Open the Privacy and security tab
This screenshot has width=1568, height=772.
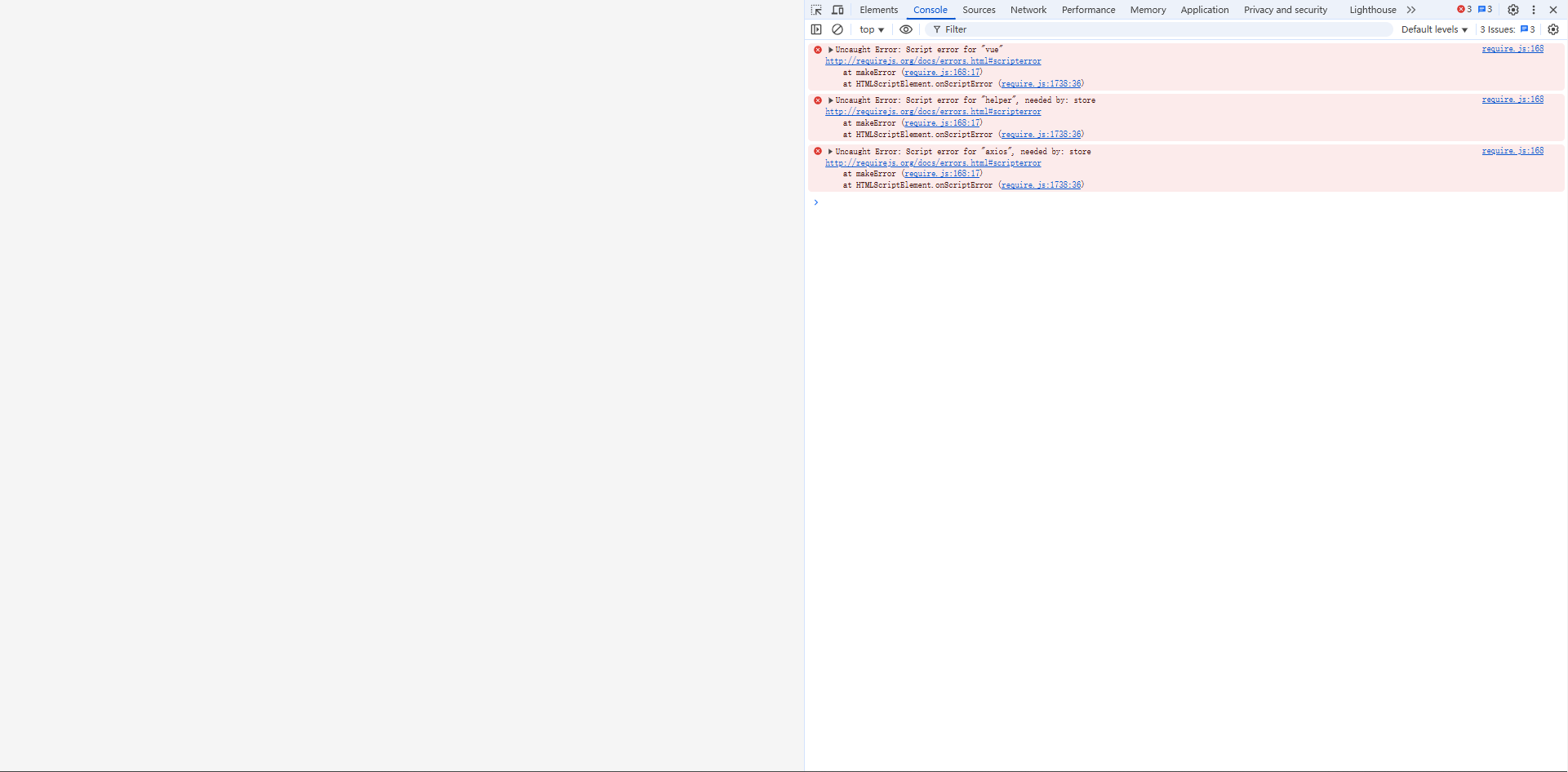click(x=1286, y=10)
